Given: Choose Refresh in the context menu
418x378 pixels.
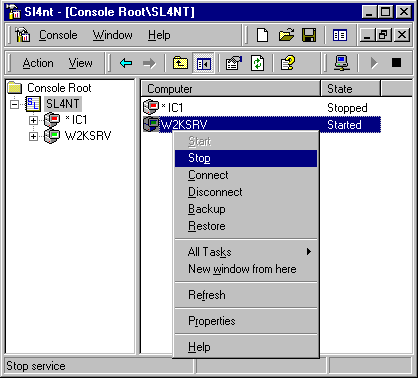Looking at the screenshot, I should pyautogui.click(x=246, y=295).
